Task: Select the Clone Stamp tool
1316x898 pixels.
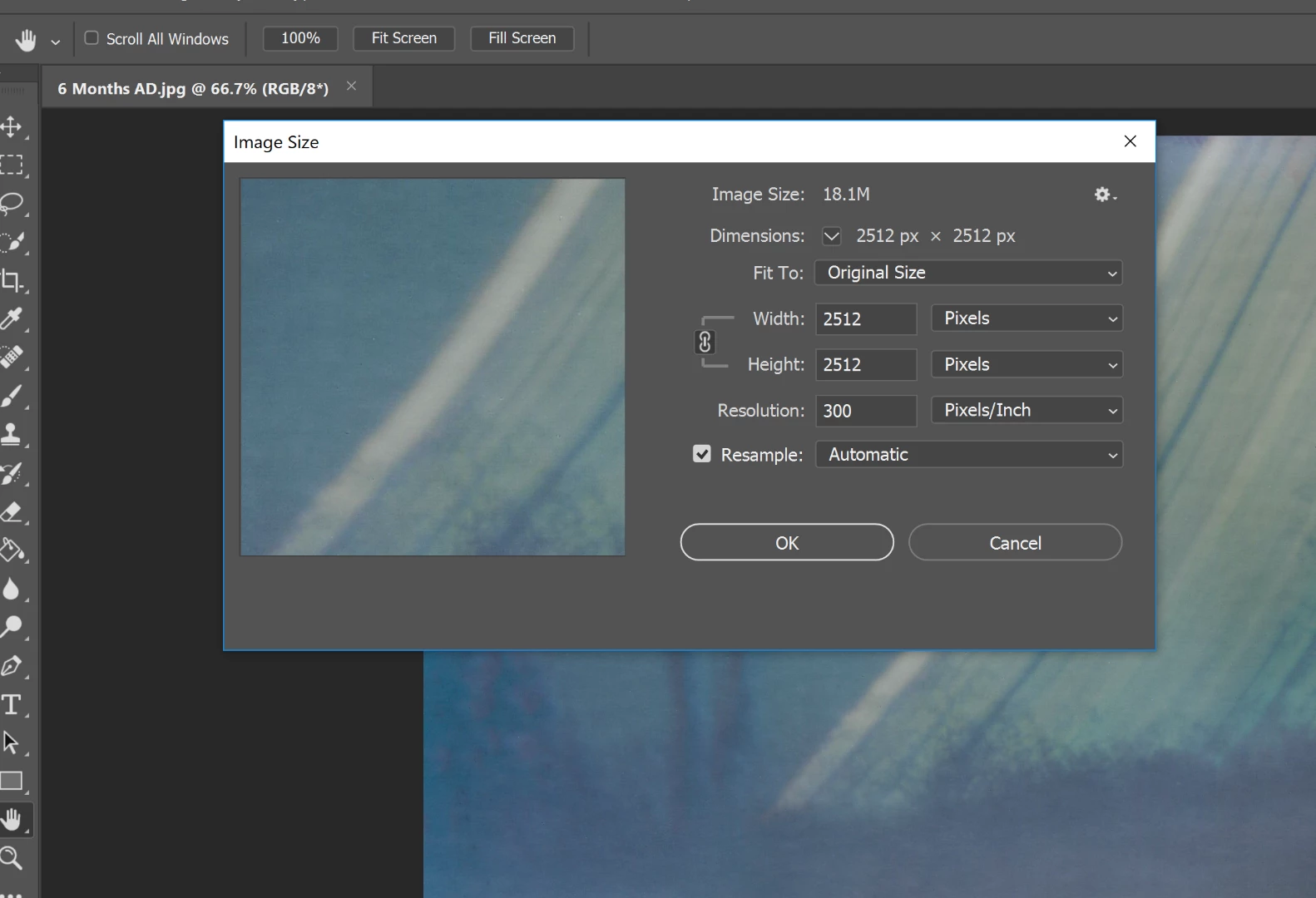Action: (12, 434)
